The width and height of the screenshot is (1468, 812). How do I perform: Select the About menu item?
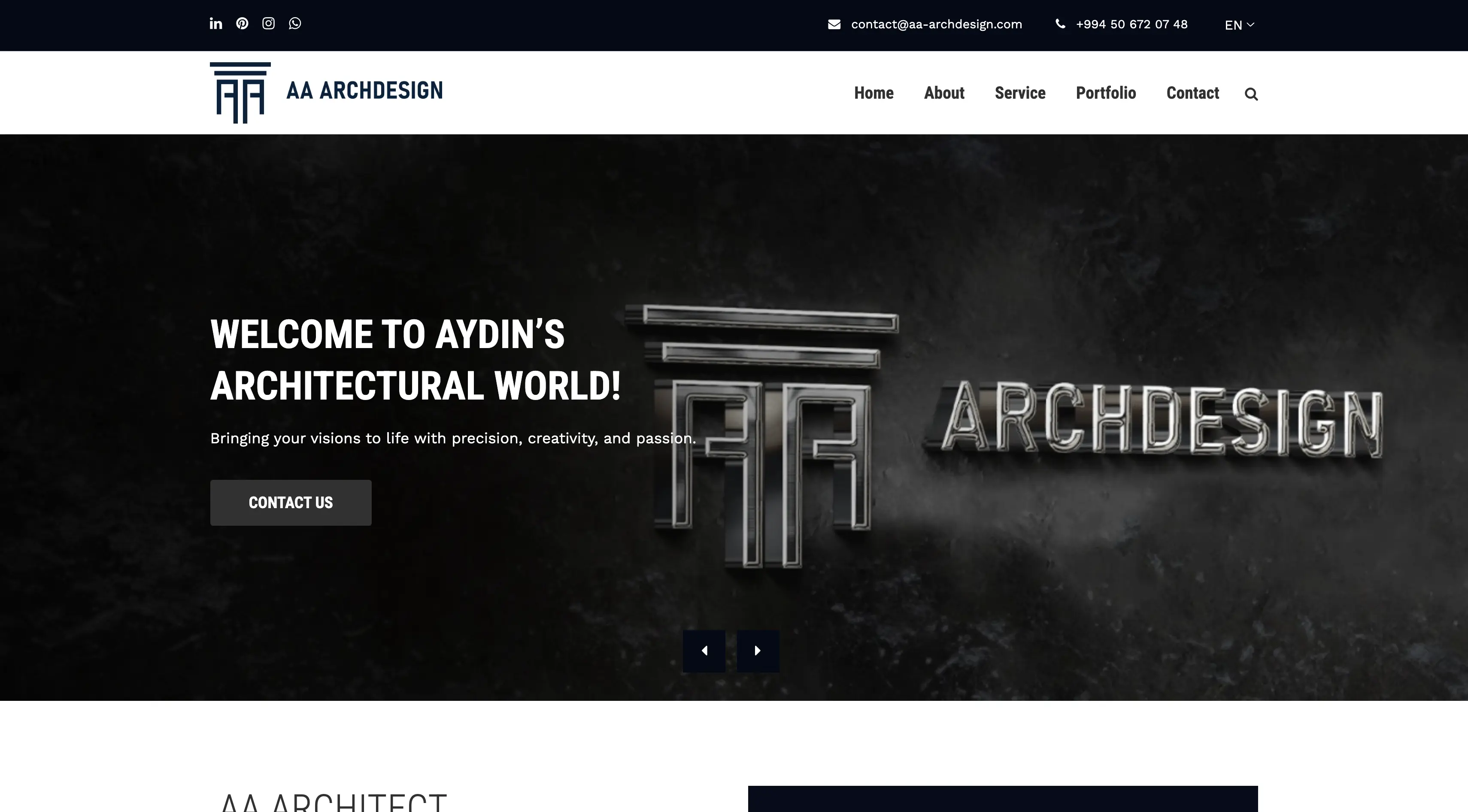coord(944,93)
